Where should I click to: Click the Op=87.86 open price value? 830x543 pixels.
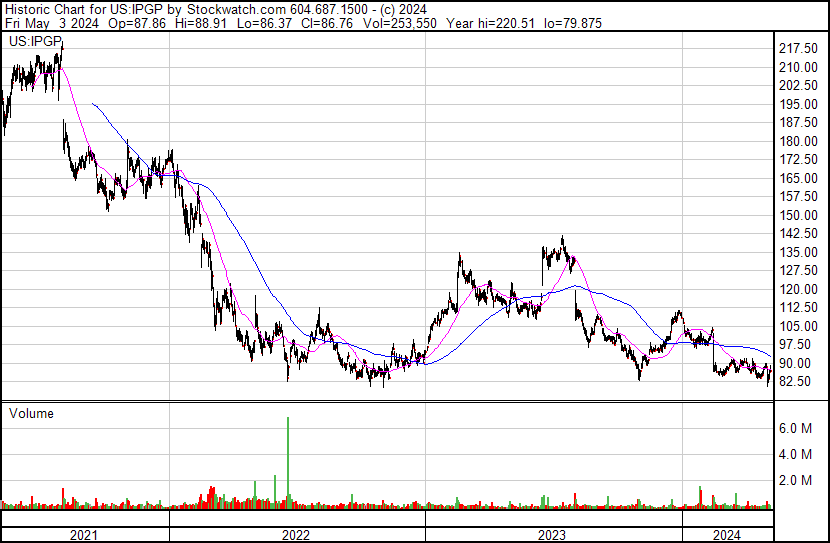tap(137, 23)
